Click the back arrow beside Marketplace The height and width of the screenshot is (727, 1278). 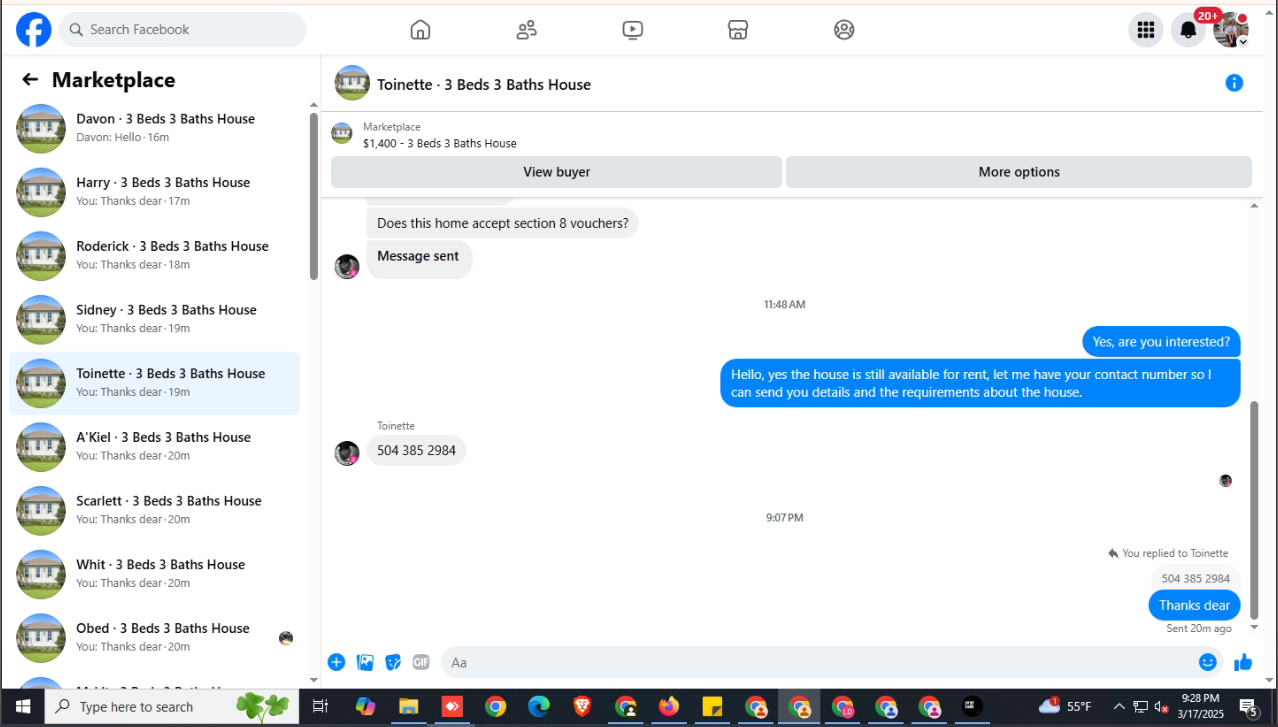(30, 80)
